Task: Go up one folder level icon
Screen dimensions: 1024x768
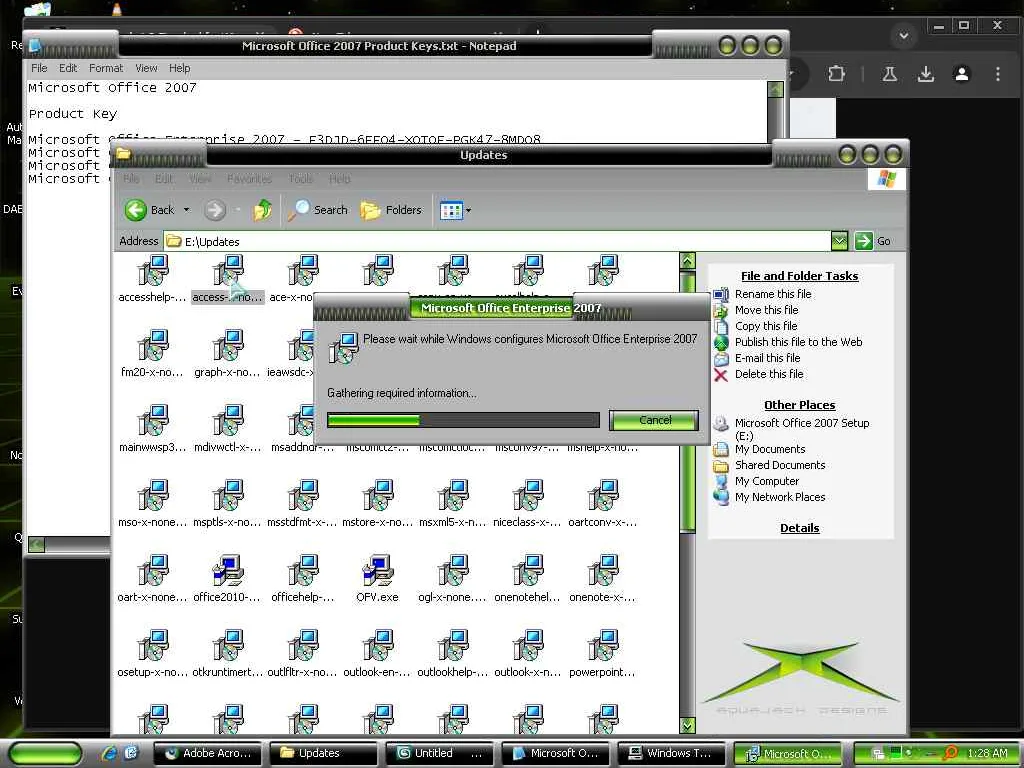Action: (263, 210)
